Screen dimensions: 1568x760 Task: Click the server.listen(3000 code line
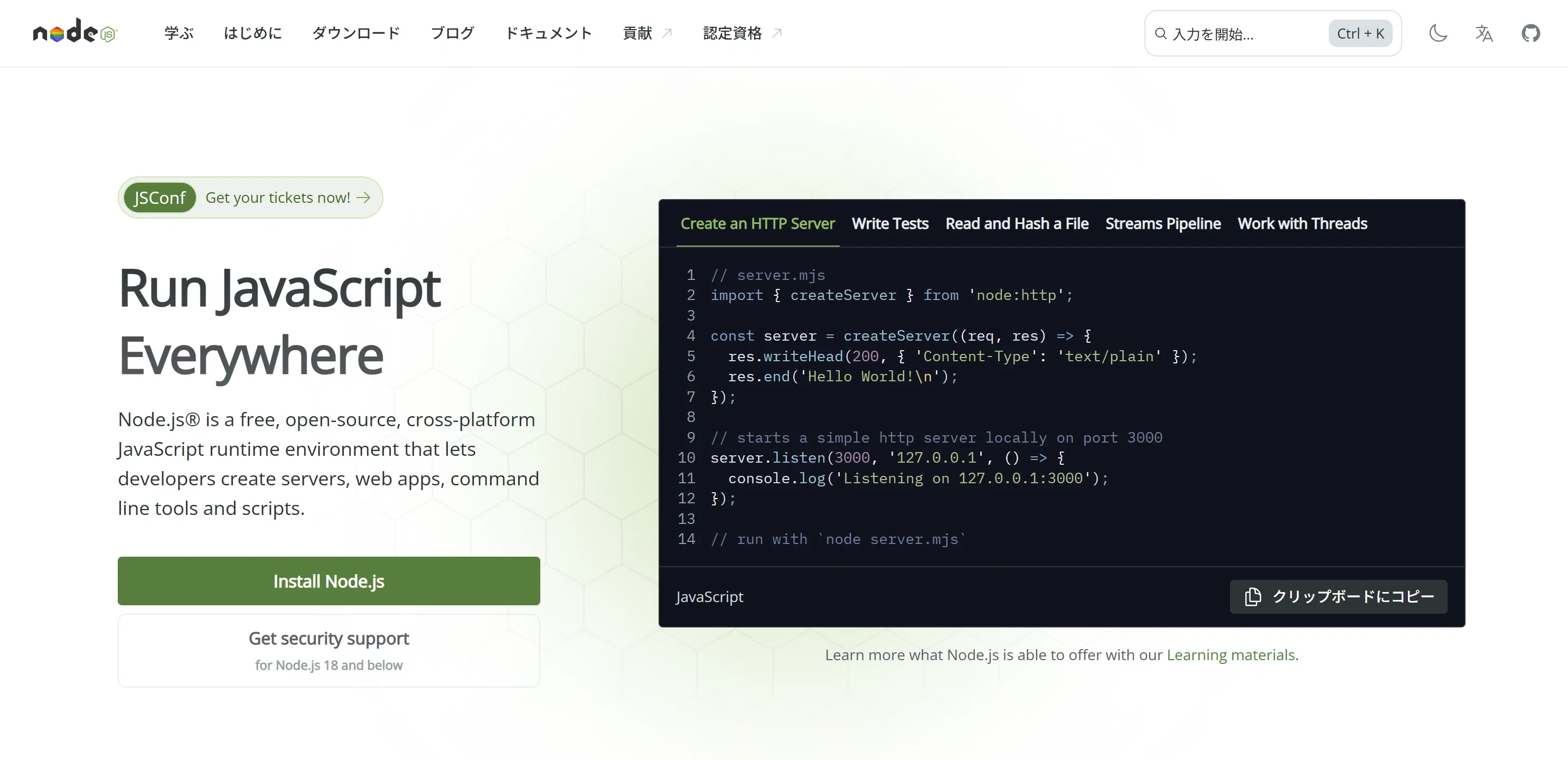click(x=887, y=457)
